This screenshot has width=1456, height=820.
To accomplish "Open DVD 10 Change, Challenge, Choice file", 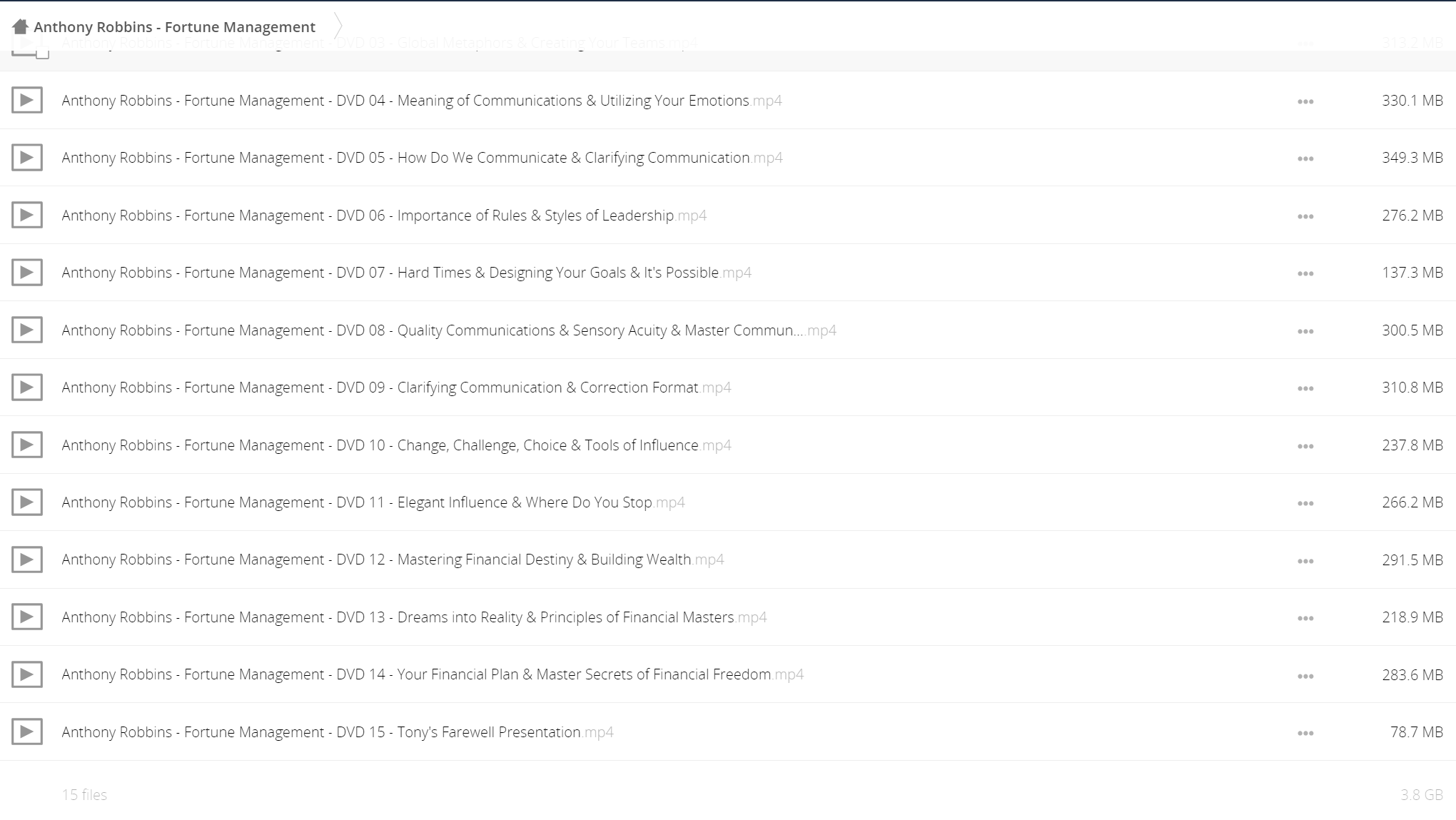I will (396, 445).
